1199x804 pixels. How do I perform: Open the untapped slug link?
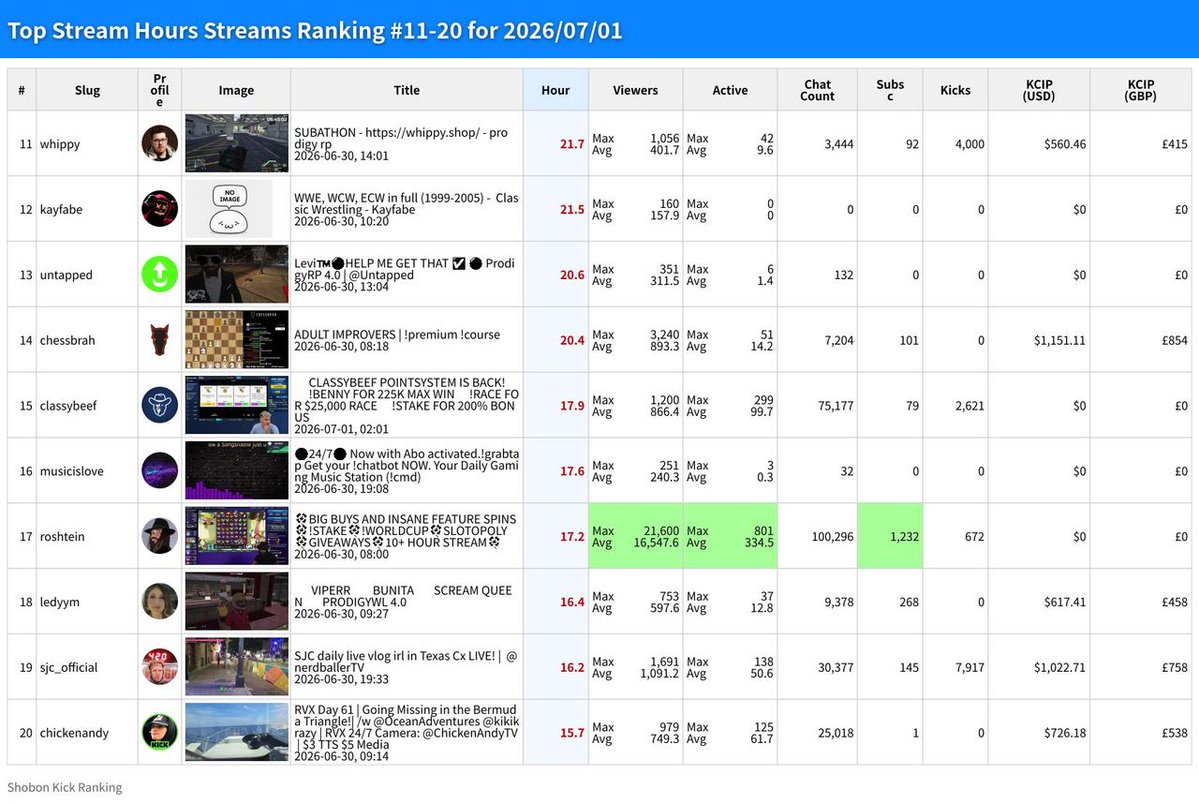[66, 275]
